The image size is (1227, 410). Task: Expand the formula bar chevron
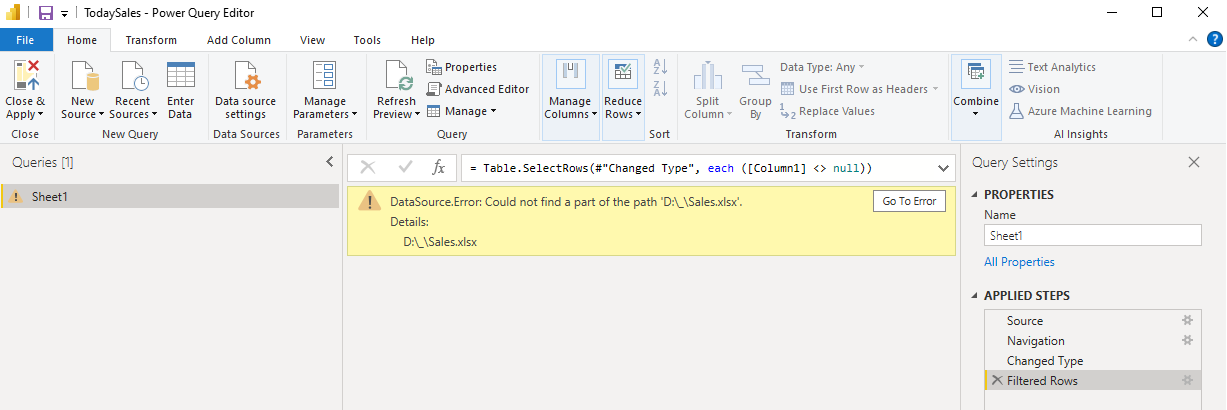[x=942, y=168]
